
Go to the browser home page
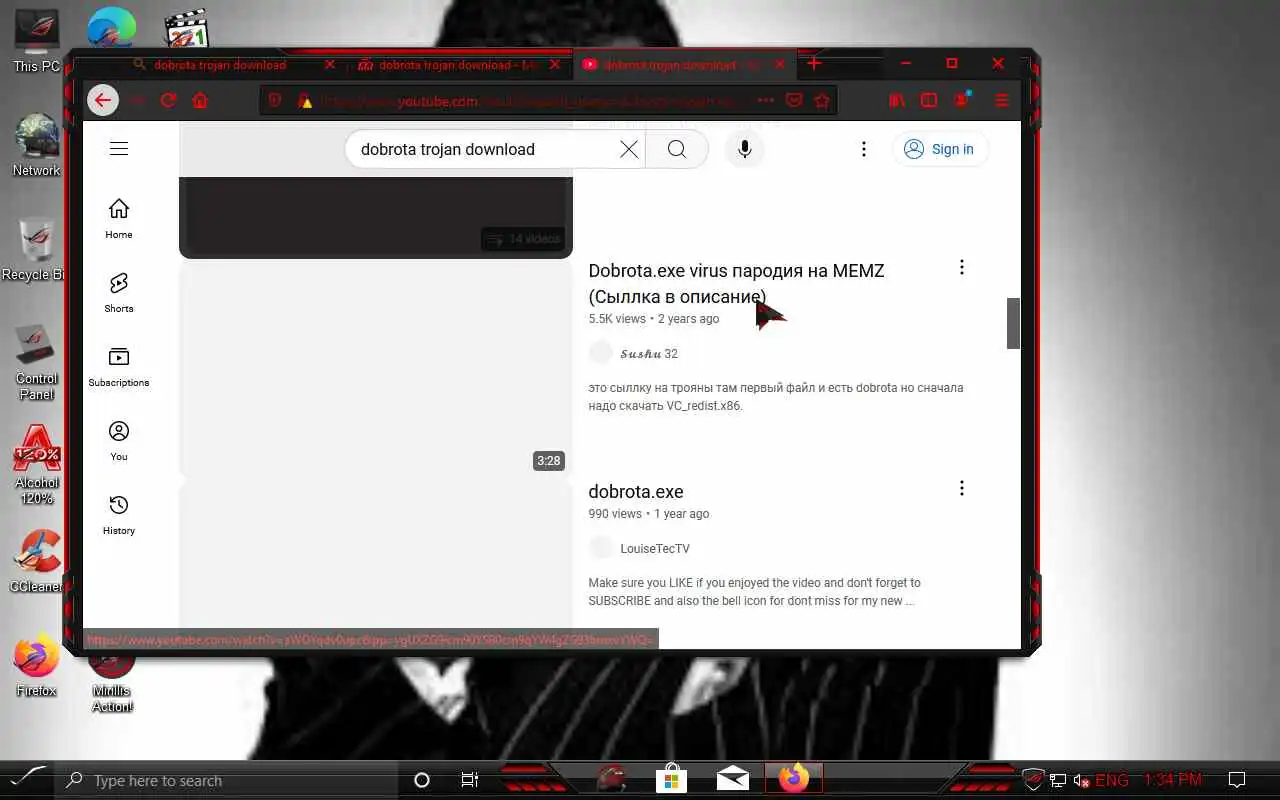click(200, 100)
